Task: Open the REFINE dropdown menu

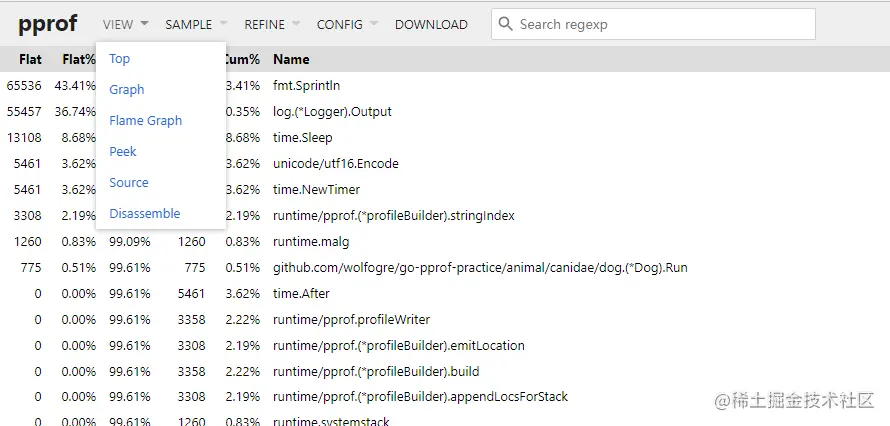Action: (x=272, y=24)
